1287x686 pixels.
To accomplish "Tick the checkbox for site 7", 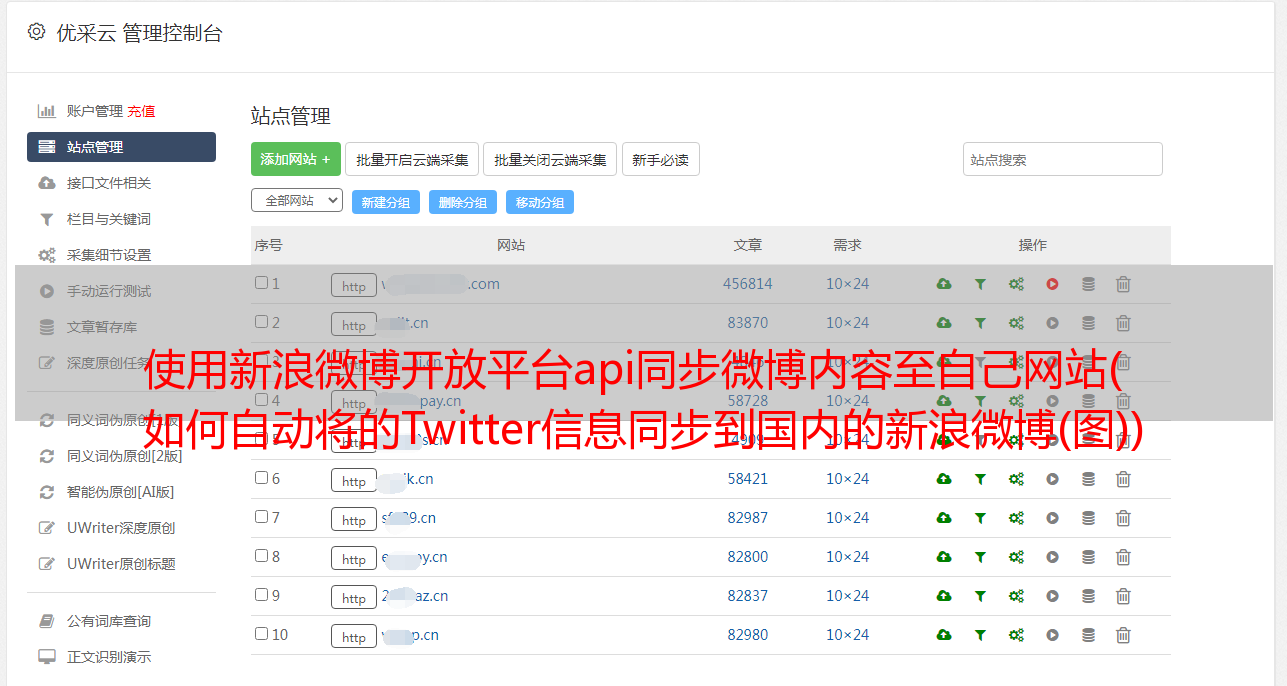I will [261, 517].
